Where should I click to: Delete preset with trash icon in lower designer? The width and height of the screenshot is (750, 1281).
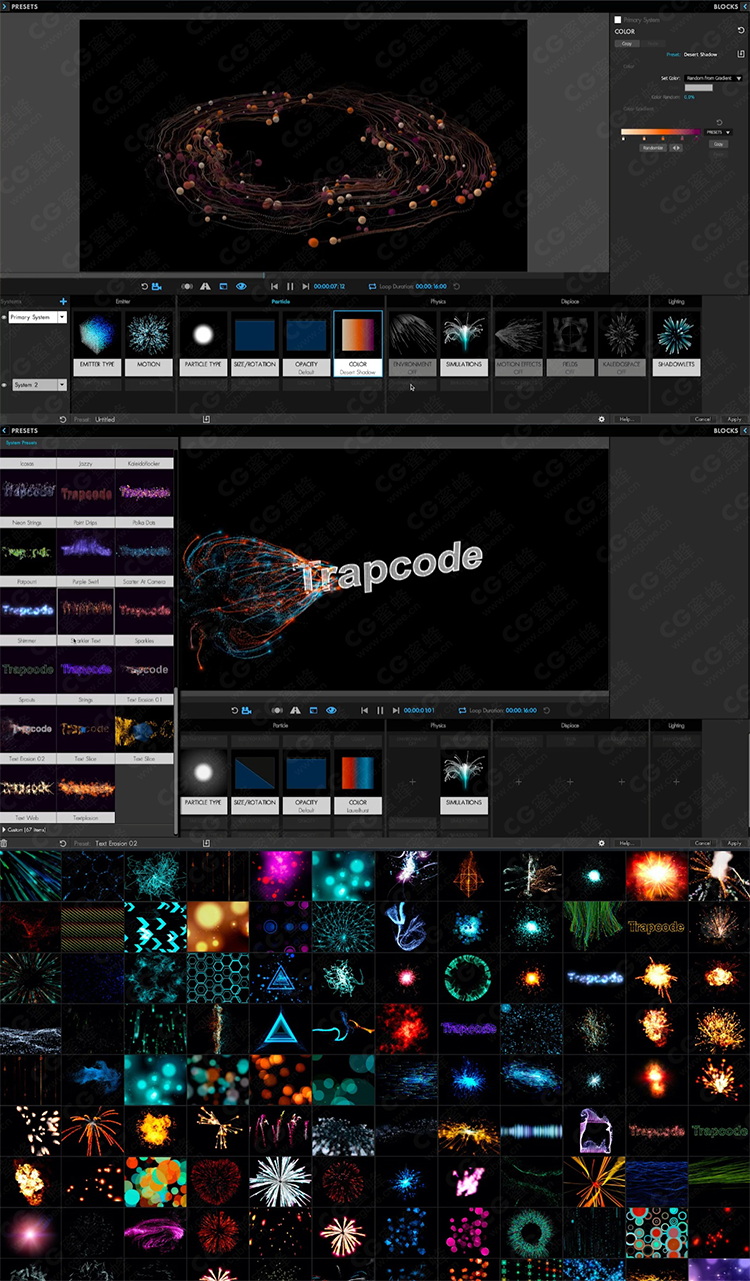coord(4,843)
